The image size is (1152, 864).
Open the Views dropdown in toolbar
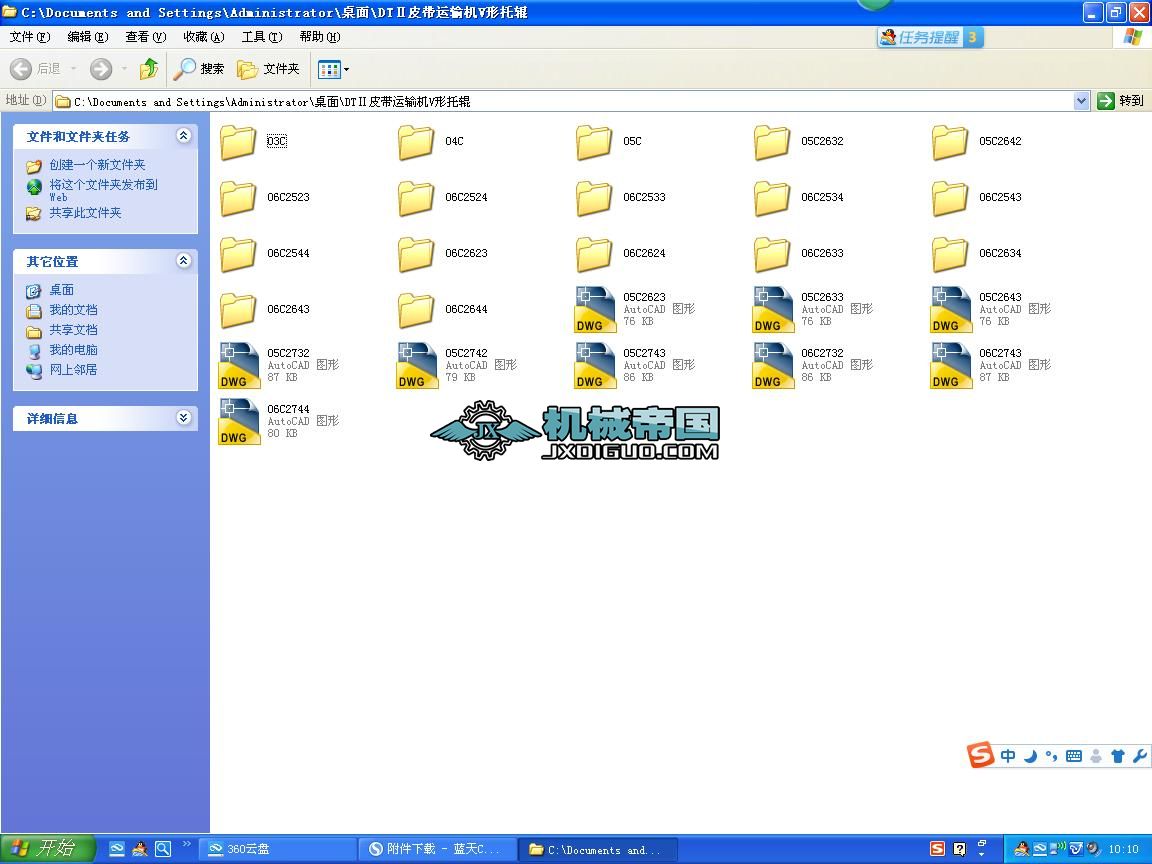[x=334, y=69]
